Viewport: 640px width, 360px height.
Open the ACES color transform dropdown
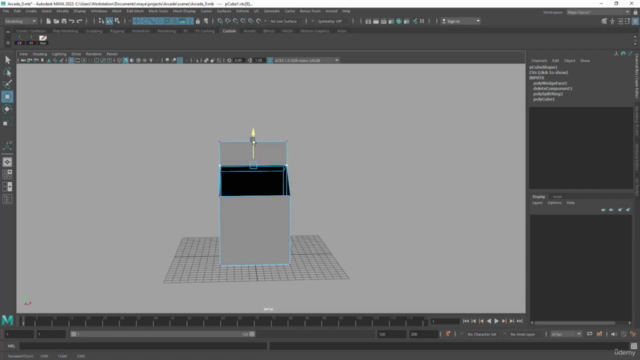click(306, 60)
